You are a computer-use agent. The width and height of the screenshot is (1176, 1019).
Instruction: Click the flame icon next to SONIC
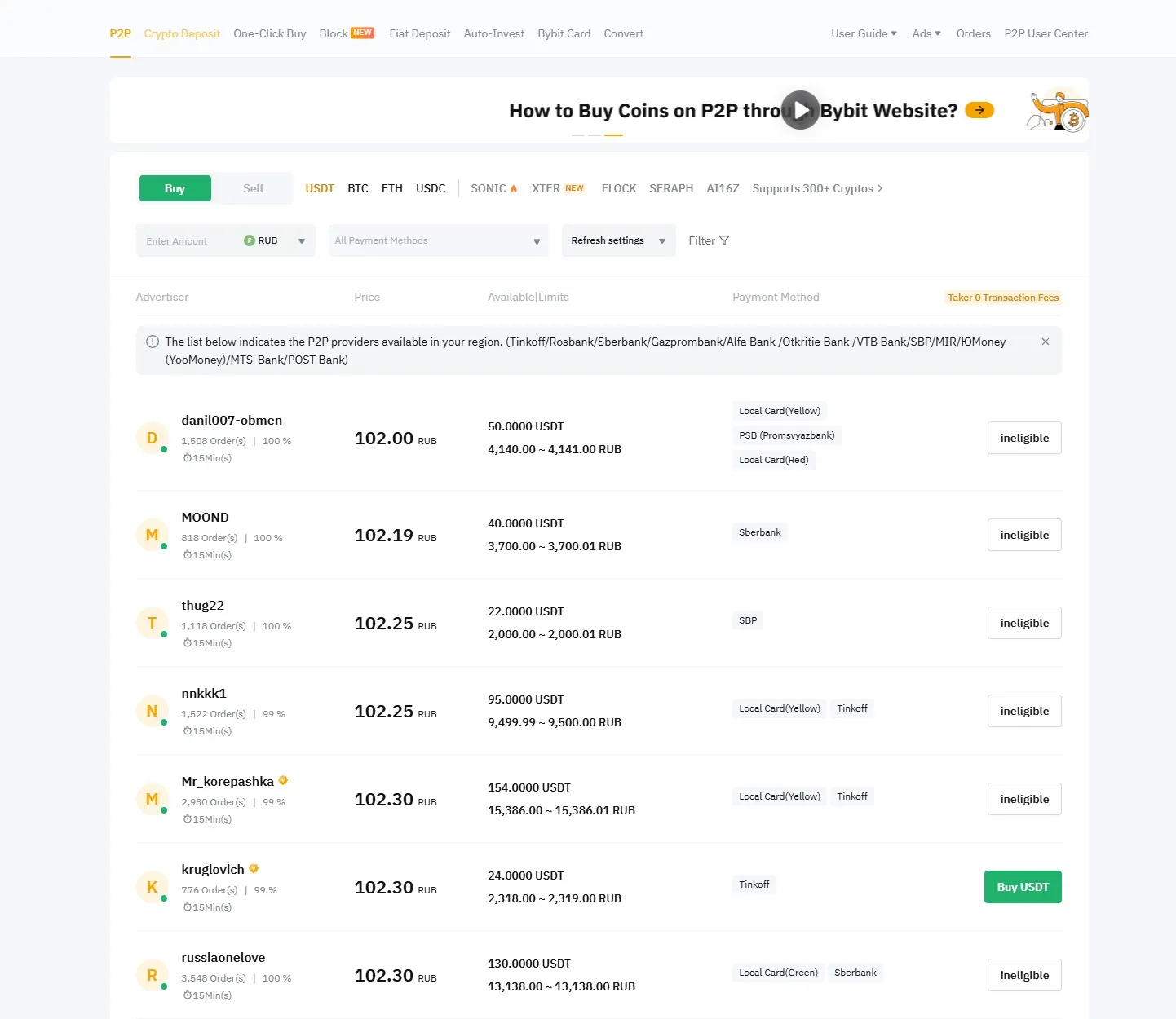[x=515, y=187]
